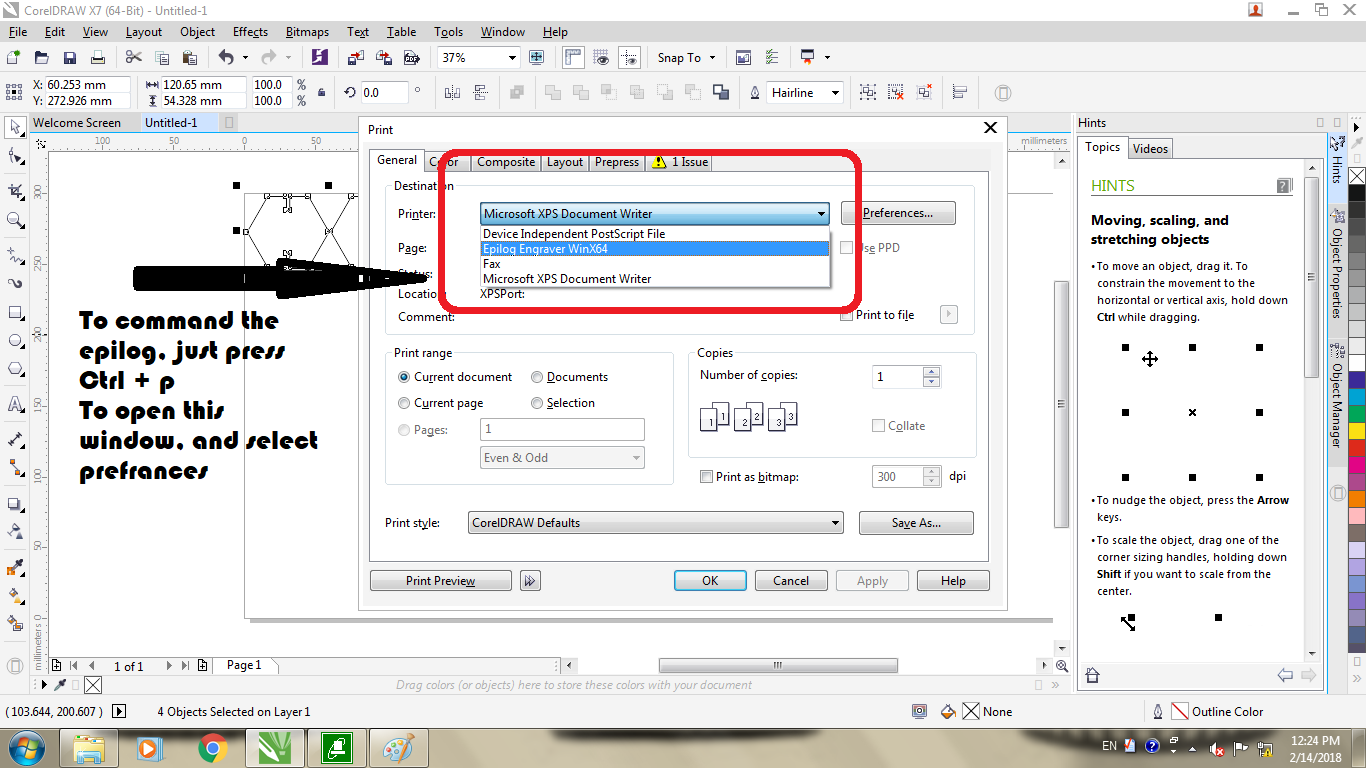1366x768 pixels.
Task: Expand the mini preview double-arrow button
Action: (530, 581)
